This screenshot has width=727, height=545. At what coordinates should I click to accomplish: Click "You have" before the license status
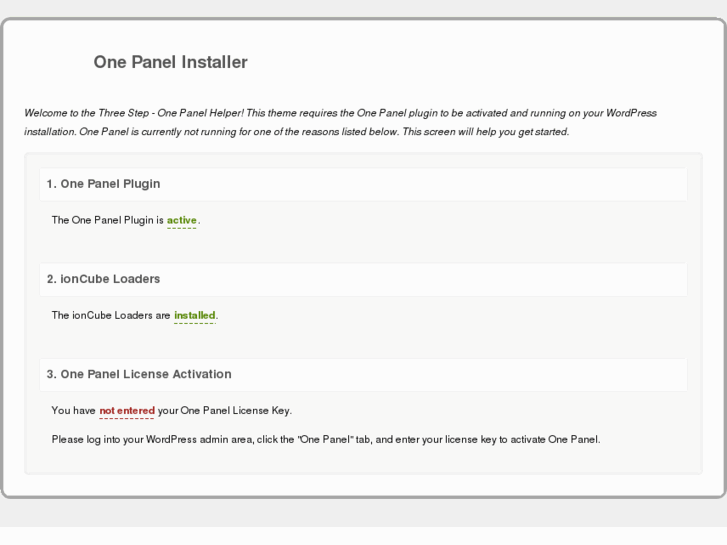pos(73,411)
